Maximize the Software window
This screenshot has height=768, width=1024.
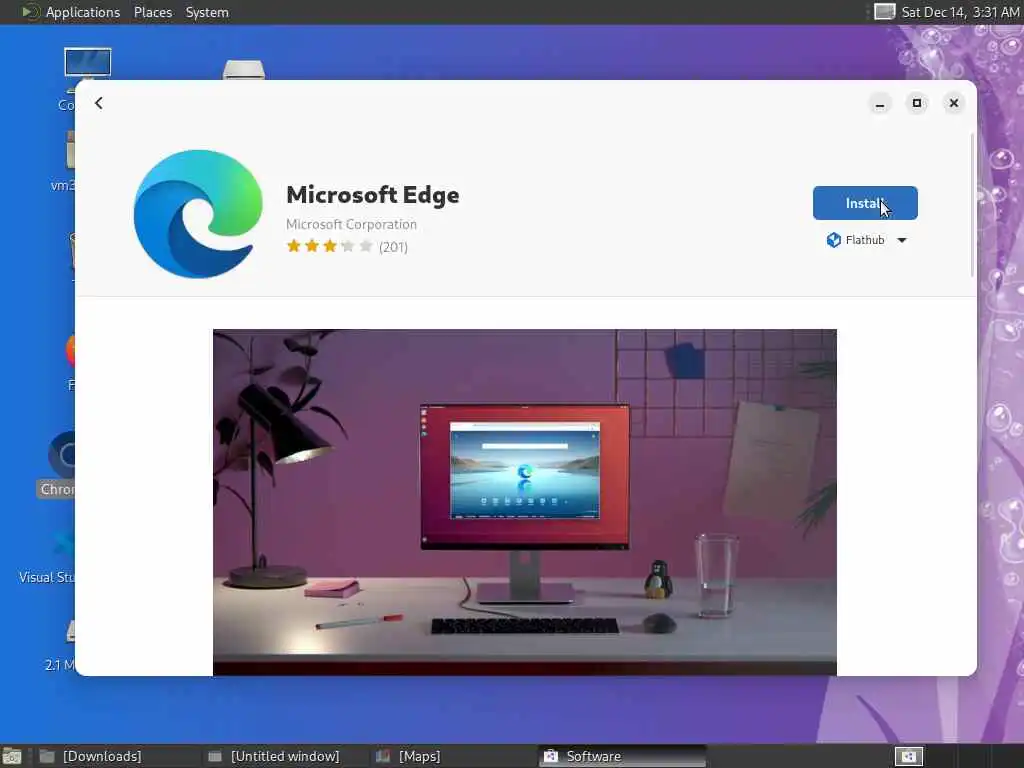917,103
